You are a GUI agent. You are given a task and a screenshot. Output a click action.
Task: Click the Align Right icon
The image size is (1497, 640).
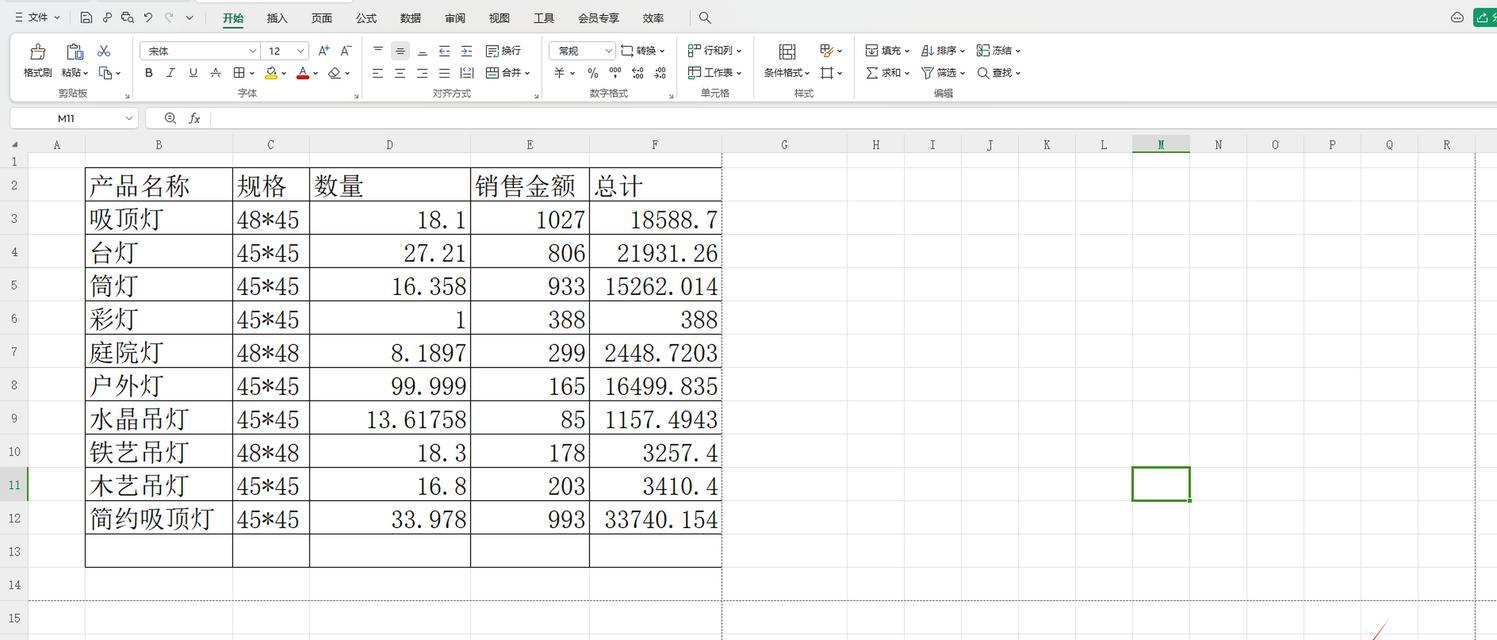(x=422, y=73)
